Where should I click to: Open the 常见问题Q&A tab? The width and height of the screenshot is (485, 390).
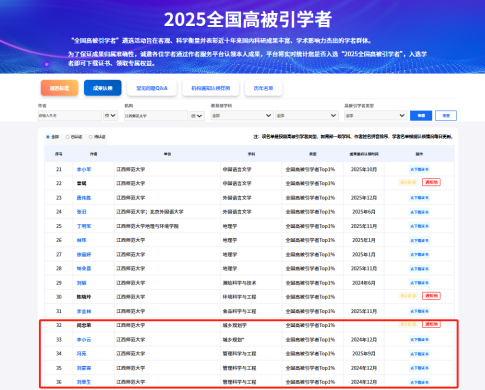(x=152, y=88)
